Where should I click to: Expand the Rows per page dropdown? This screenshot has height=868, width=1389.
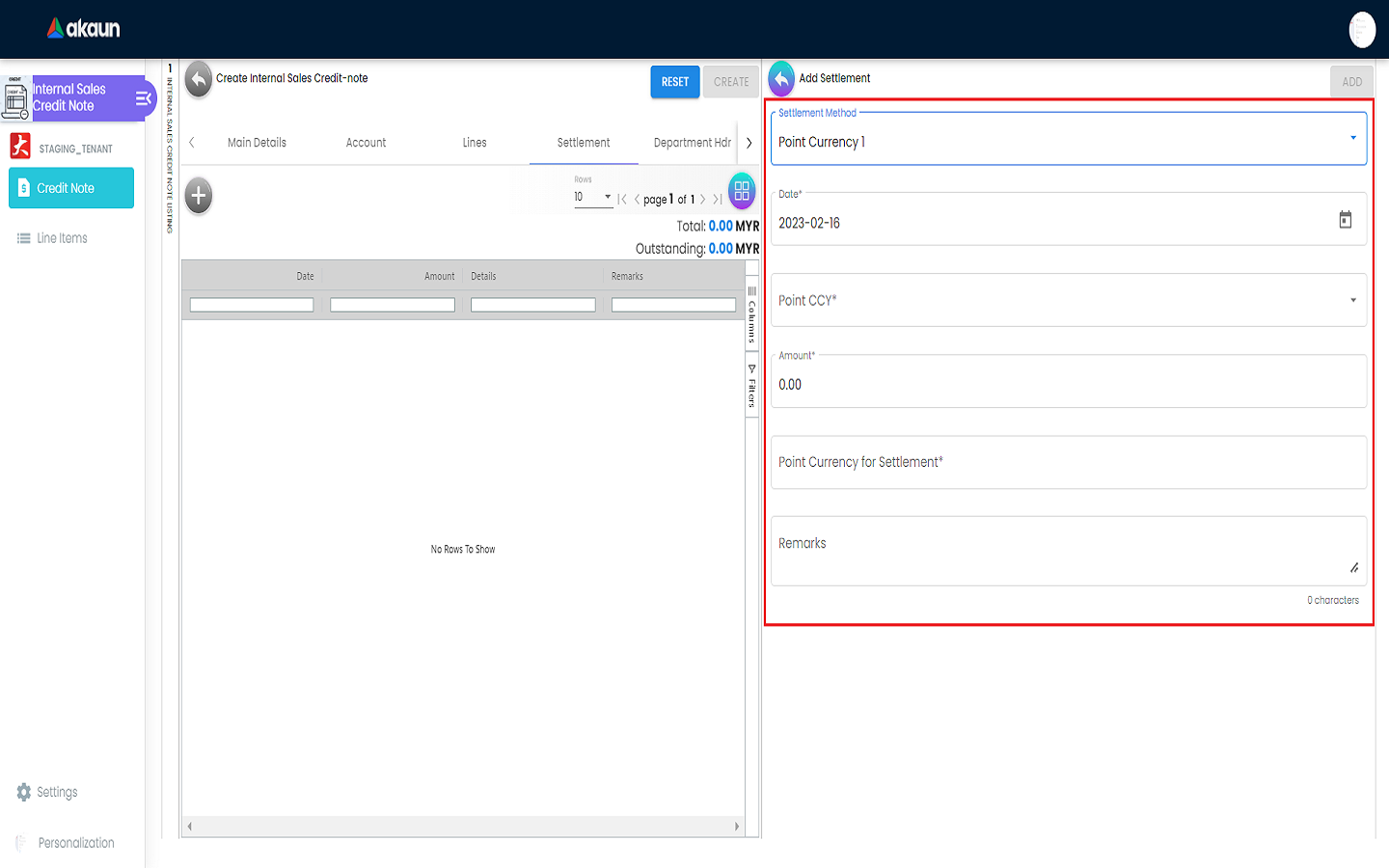593,198
